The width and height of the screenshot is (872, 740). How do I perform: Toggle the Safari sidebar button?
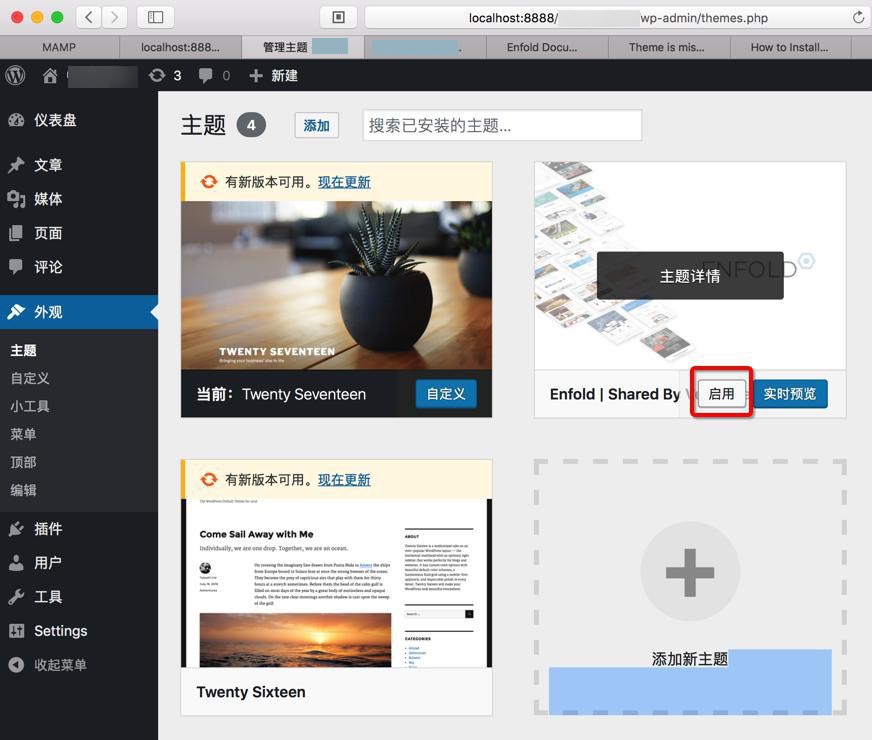tap(155, 17)
